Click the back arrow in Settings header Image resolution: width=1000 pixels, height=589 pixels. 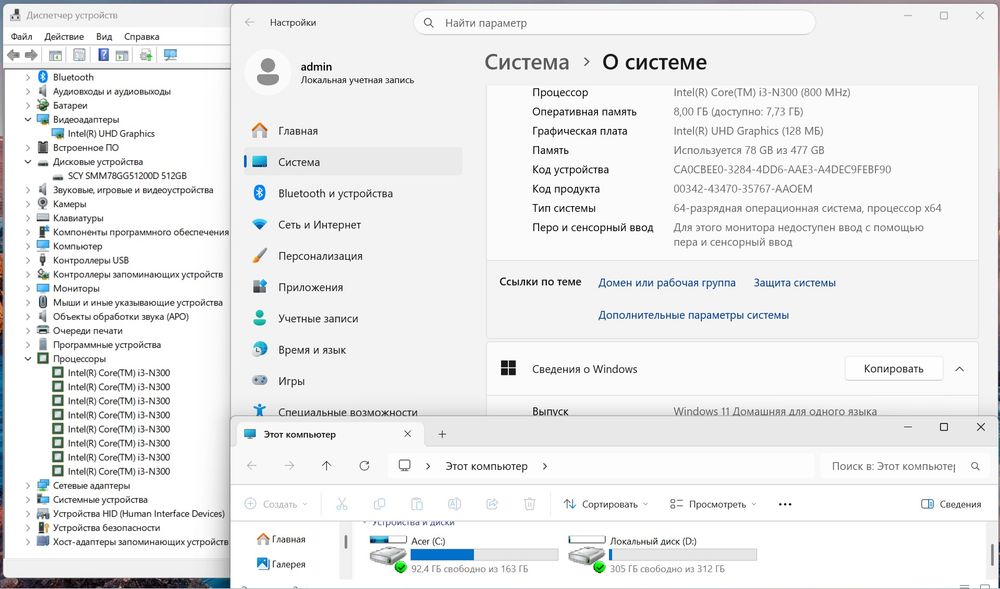tap(249, 22)
